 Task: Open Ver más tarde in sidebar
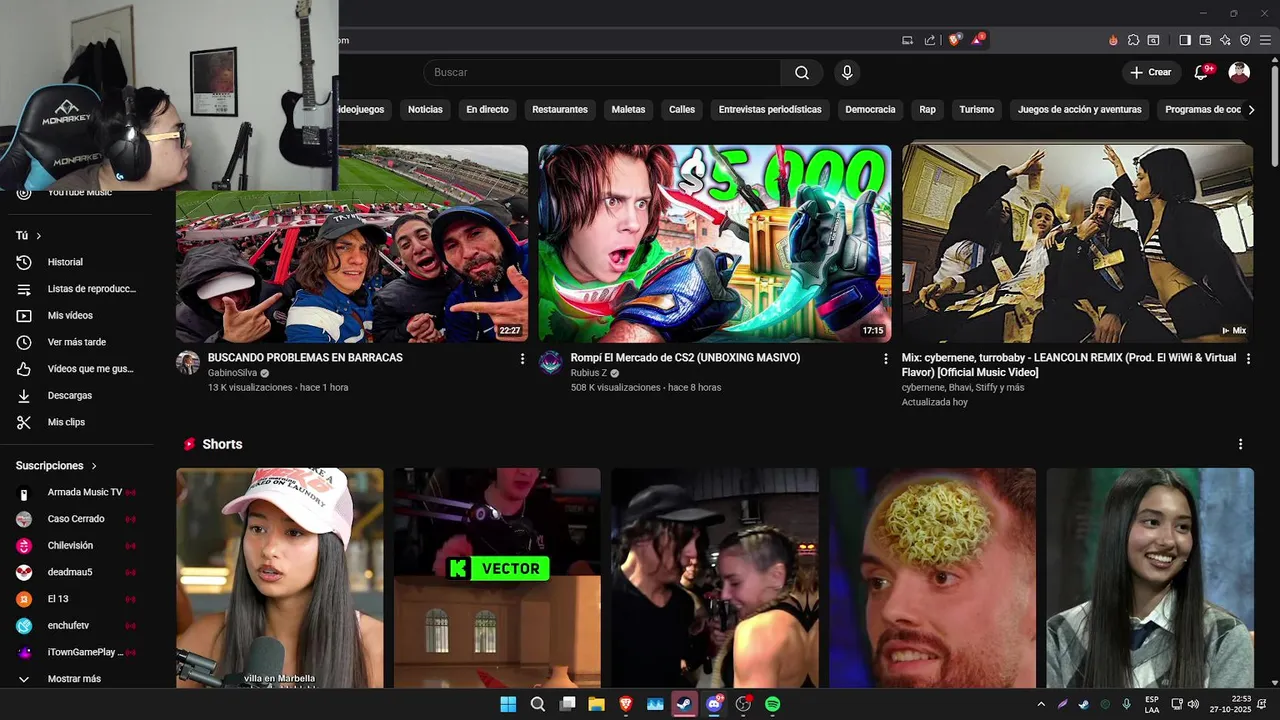77,342
